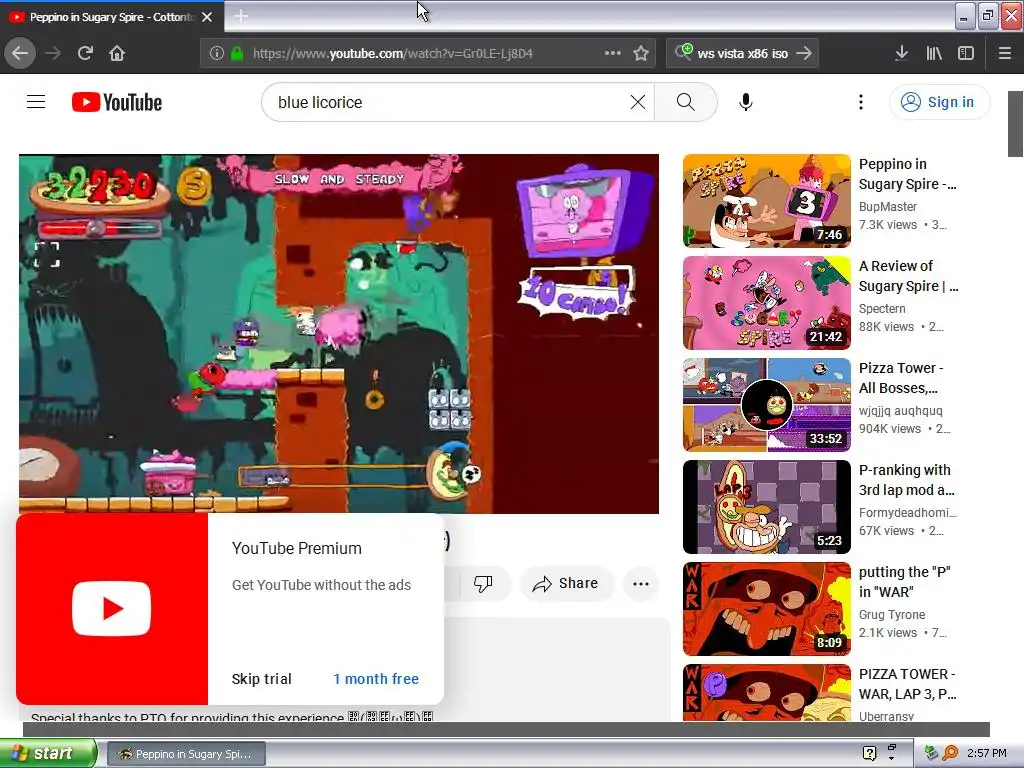Click the video player area

click(x=338, y=334)
